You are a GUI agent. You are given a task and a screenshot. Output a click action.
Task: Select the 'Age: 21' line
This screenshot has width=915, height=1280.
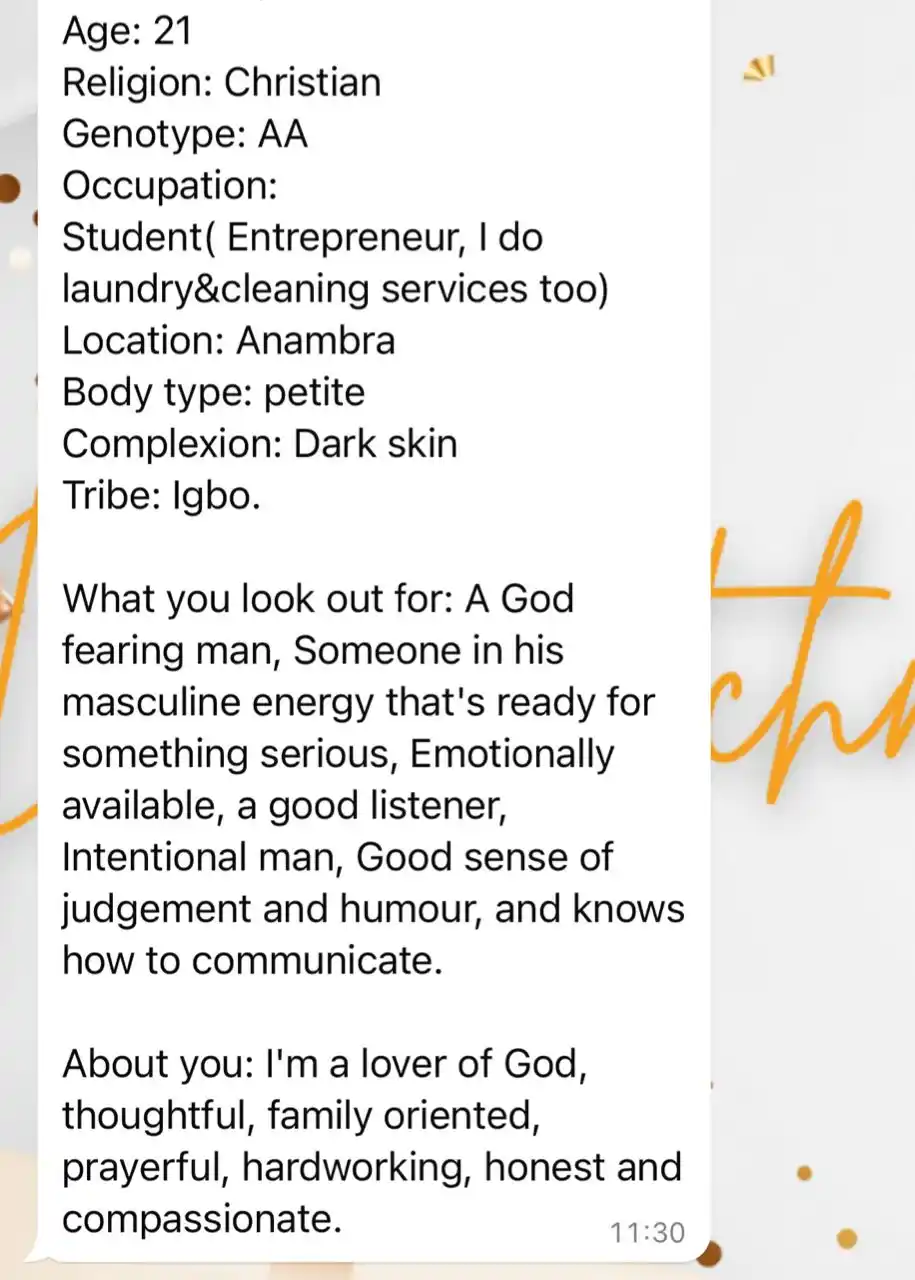tap(126, 31)
